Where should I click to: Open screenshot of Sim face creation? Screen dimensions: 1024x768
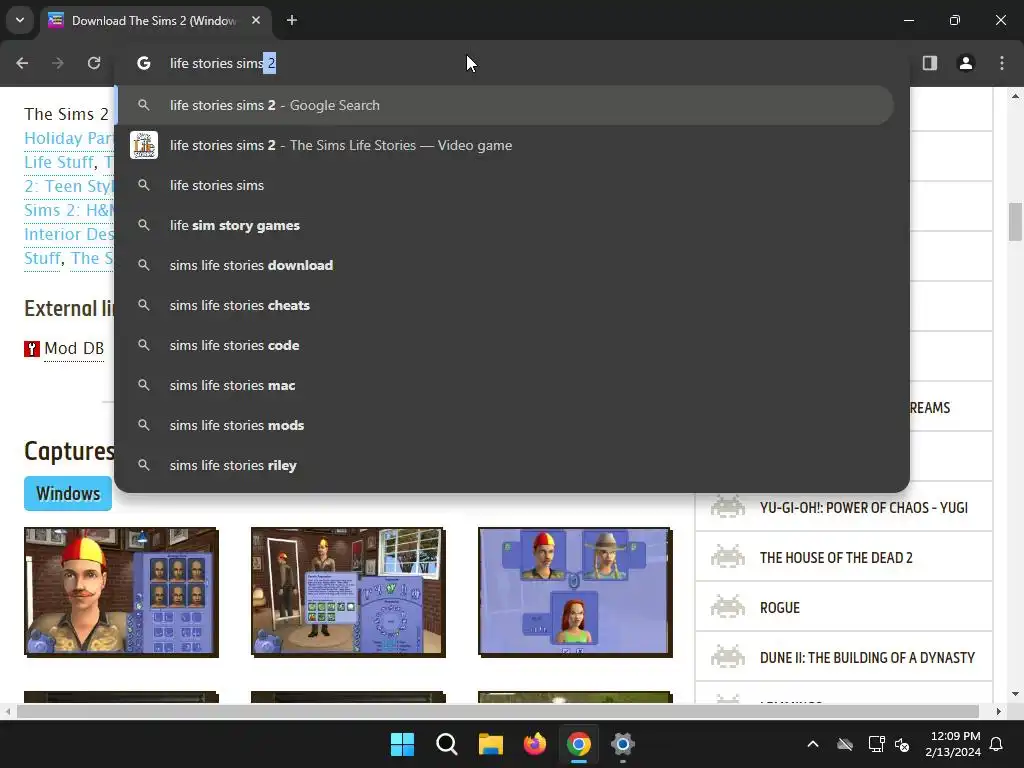[121, 592]
